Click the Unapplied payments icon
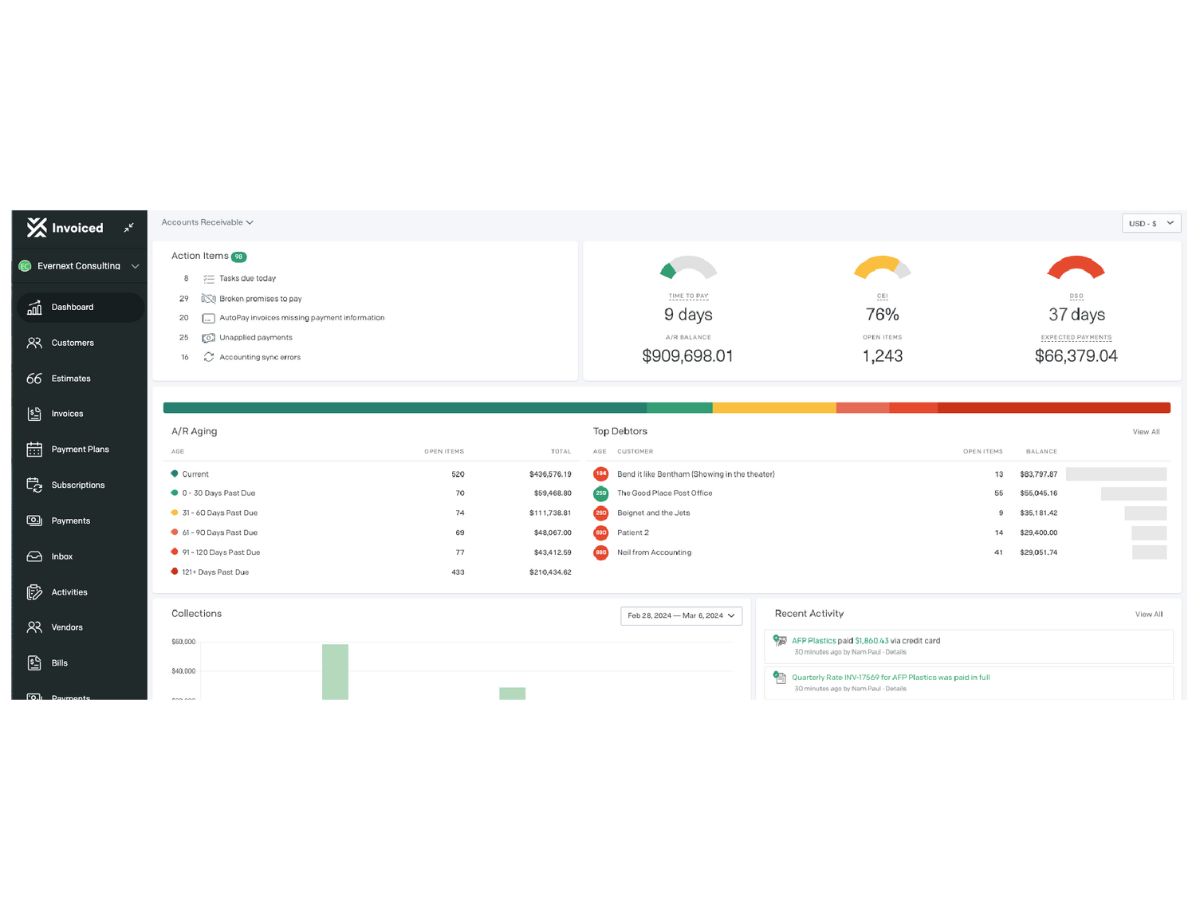Viewport: 1200px width, 900px height. pos(208,337)
